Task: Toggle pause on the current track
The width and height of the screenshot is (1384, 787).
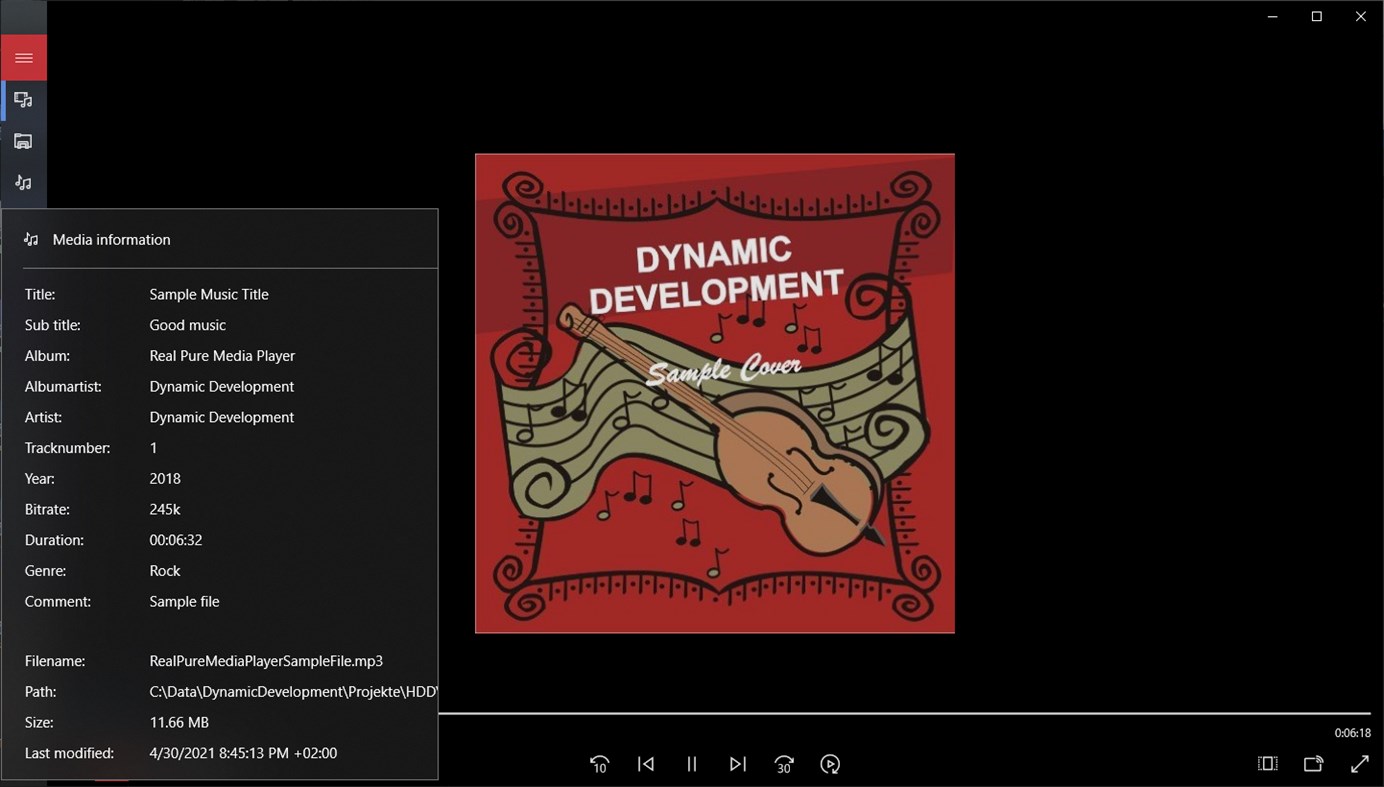Action: pyautogui.click(x=692, y=763)
